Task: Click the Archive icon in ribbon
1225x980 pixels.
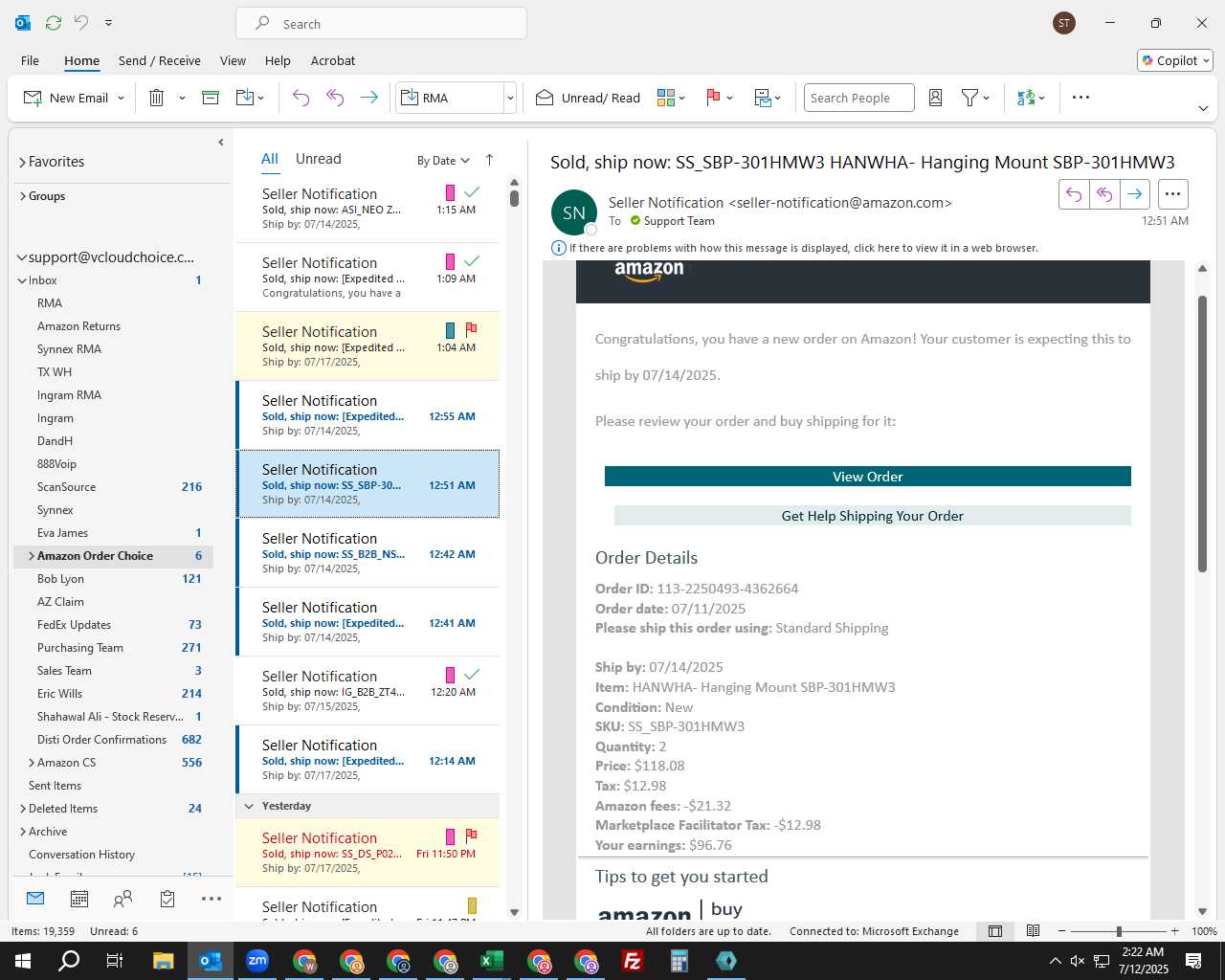Action: point(211,98)
